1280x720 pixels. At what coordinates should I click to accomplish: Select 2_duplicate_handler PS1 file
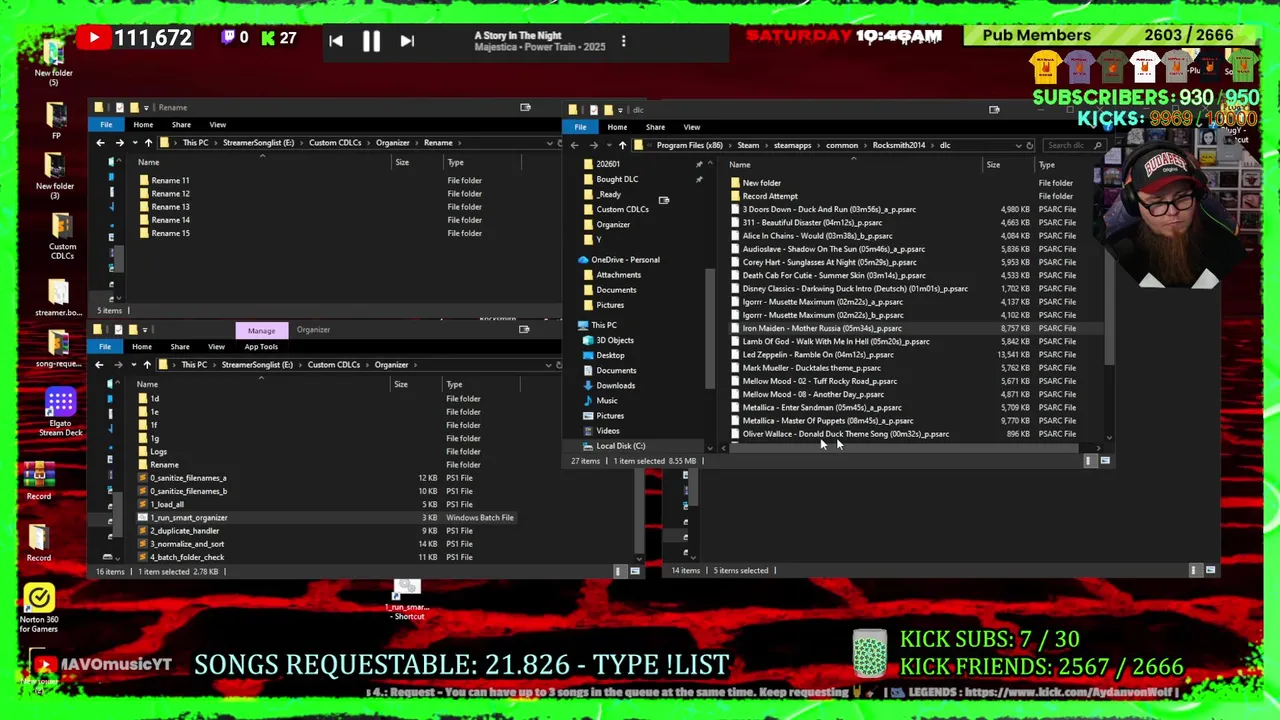(x=184, y=531)
